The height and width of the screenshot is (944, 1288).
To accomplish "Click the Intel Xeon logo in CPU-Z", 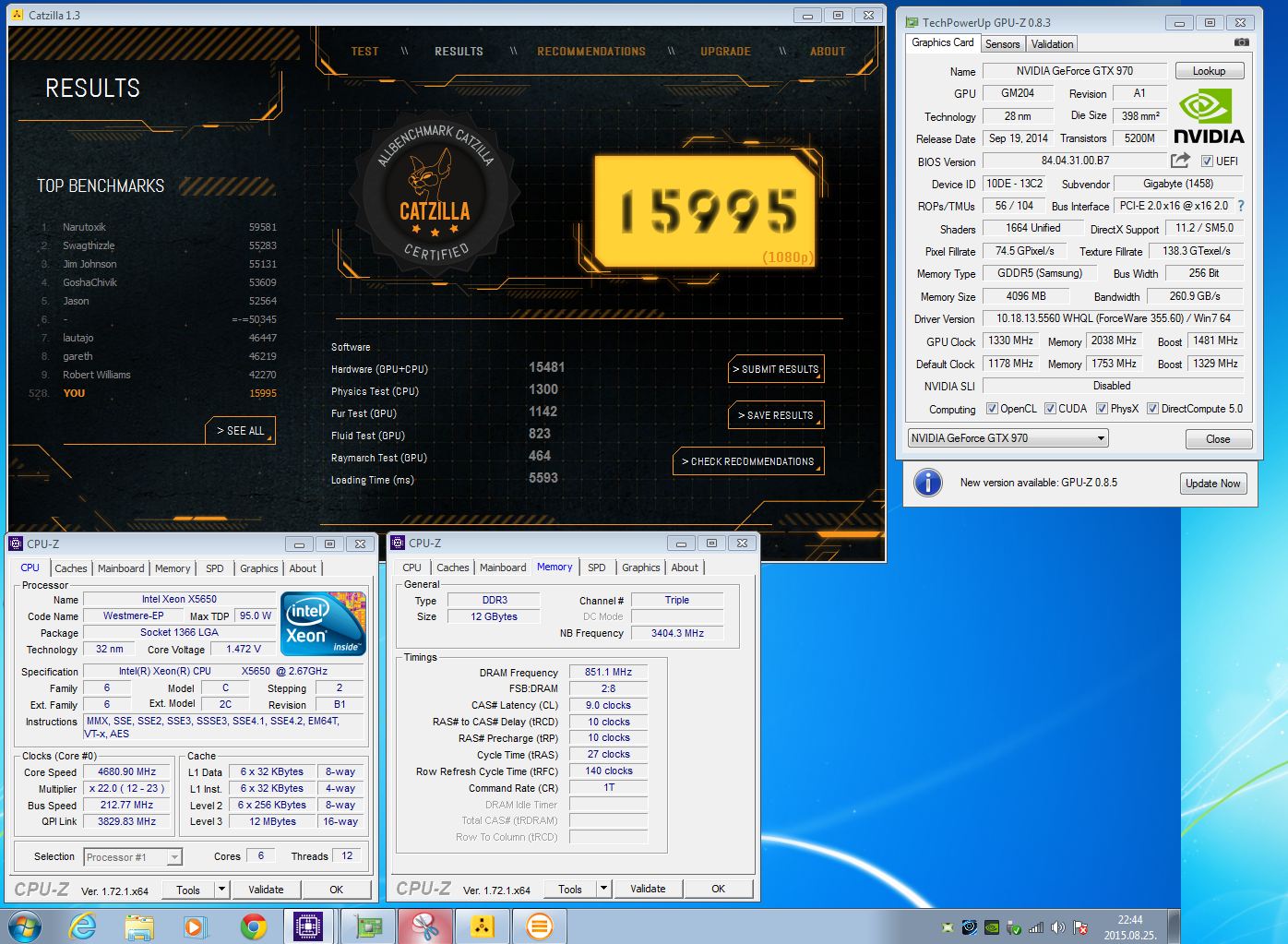I will tap(324, 624).
